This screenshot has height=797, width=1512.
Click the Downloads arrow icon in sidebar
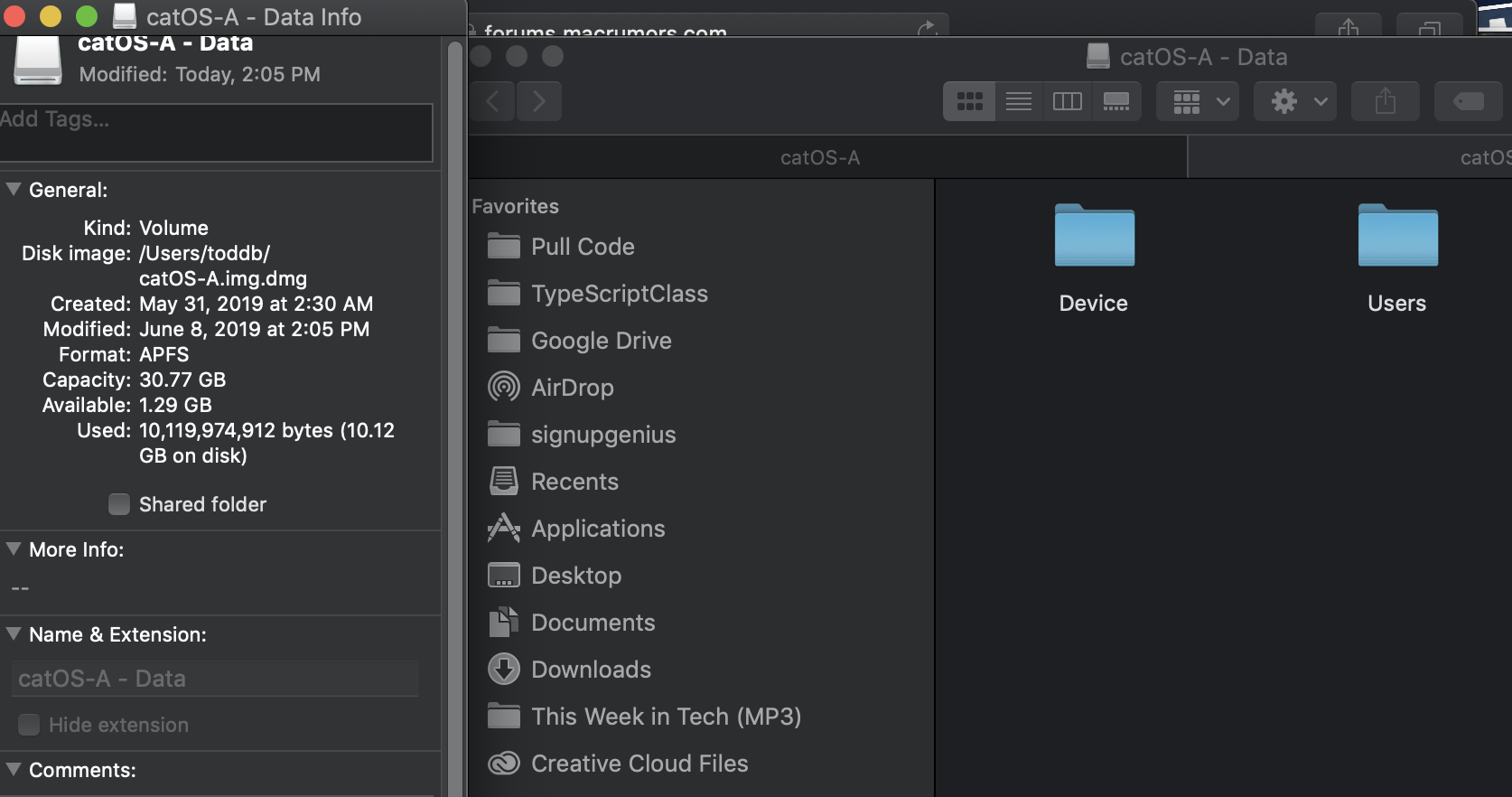point(504,669)
